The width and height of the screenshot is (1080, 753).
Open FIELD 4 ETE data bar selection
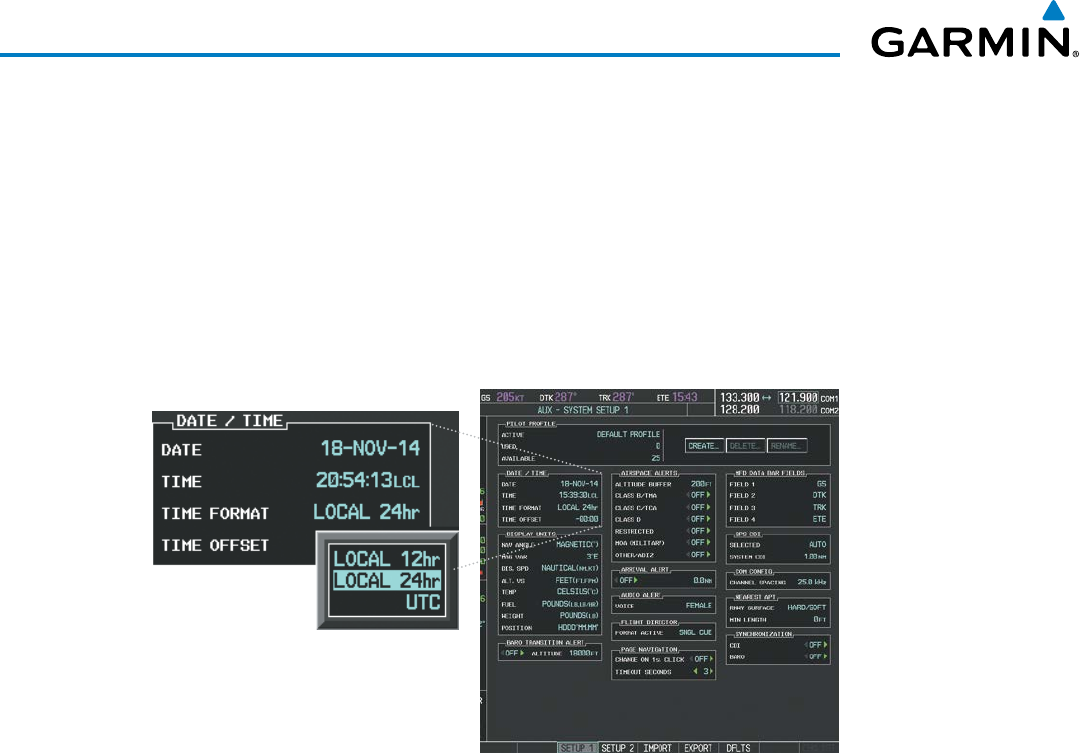coord(819,519)
